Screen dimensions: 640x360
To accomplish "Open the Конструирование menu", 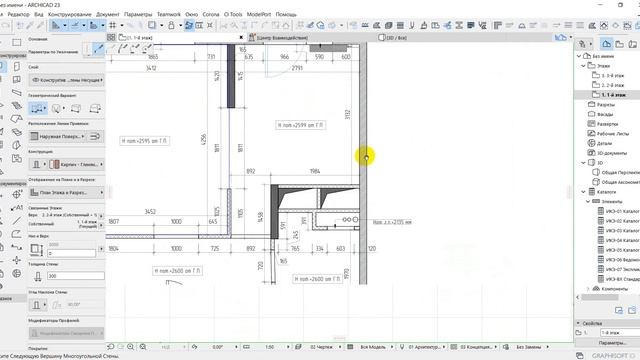I will [70, 14].
